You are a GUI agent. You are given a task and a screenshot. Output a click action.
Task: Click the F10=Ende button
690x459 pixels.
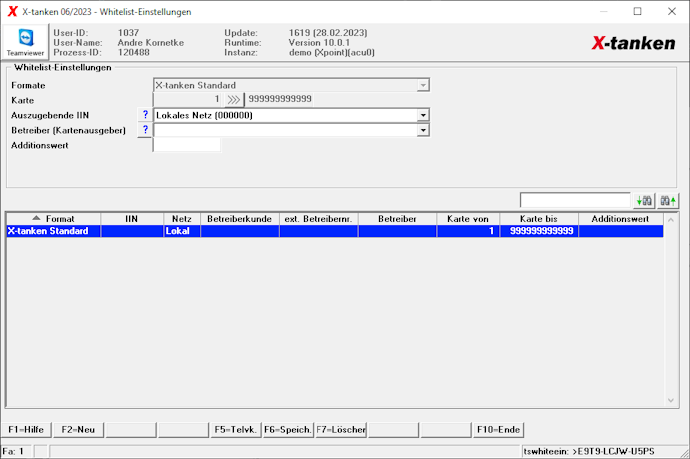(498, 430)
